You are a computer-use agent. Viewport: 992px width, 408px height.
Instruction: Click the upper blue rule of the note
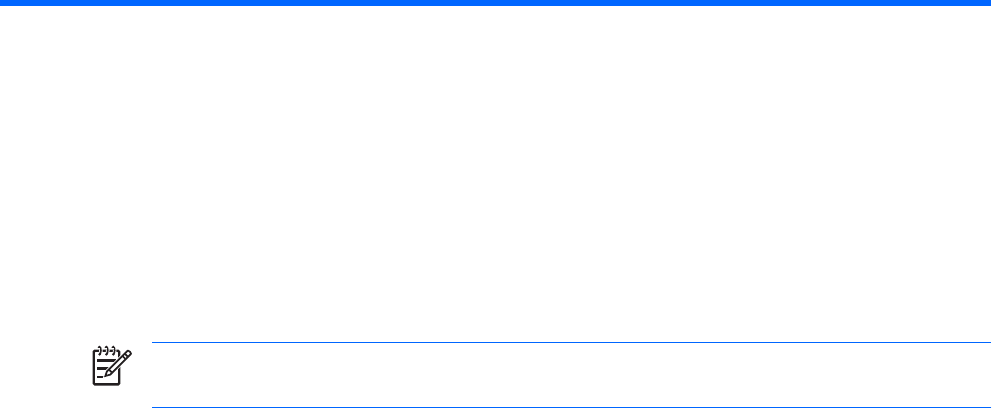571,343
